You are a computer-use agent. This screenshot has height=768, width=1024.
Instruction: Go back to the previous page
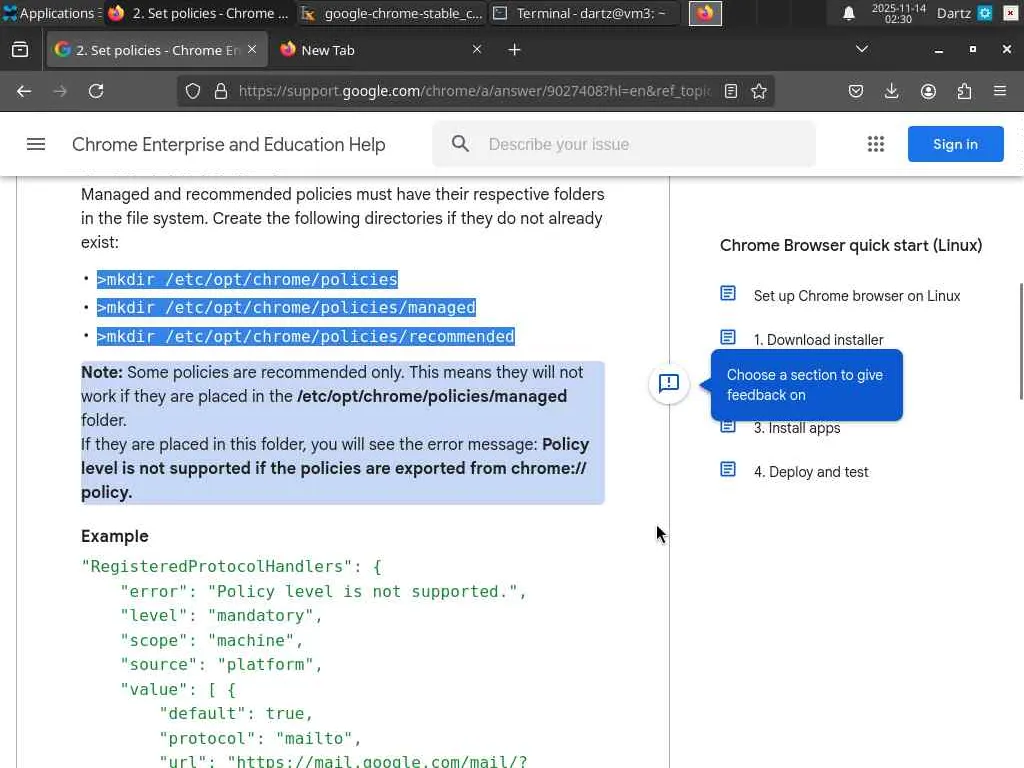[x=24, y=91]
